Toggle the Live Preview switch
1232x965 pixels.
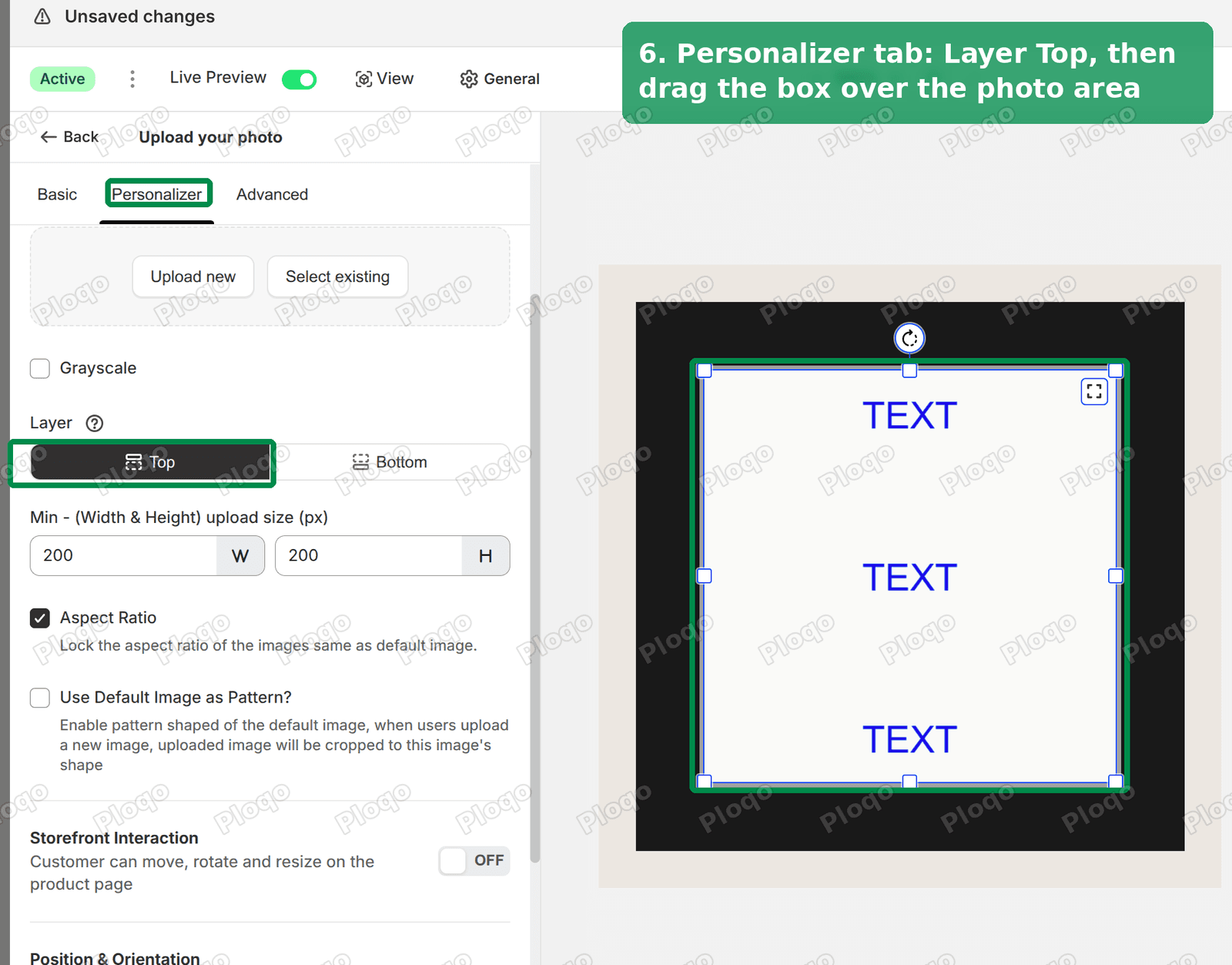(299, 79)
